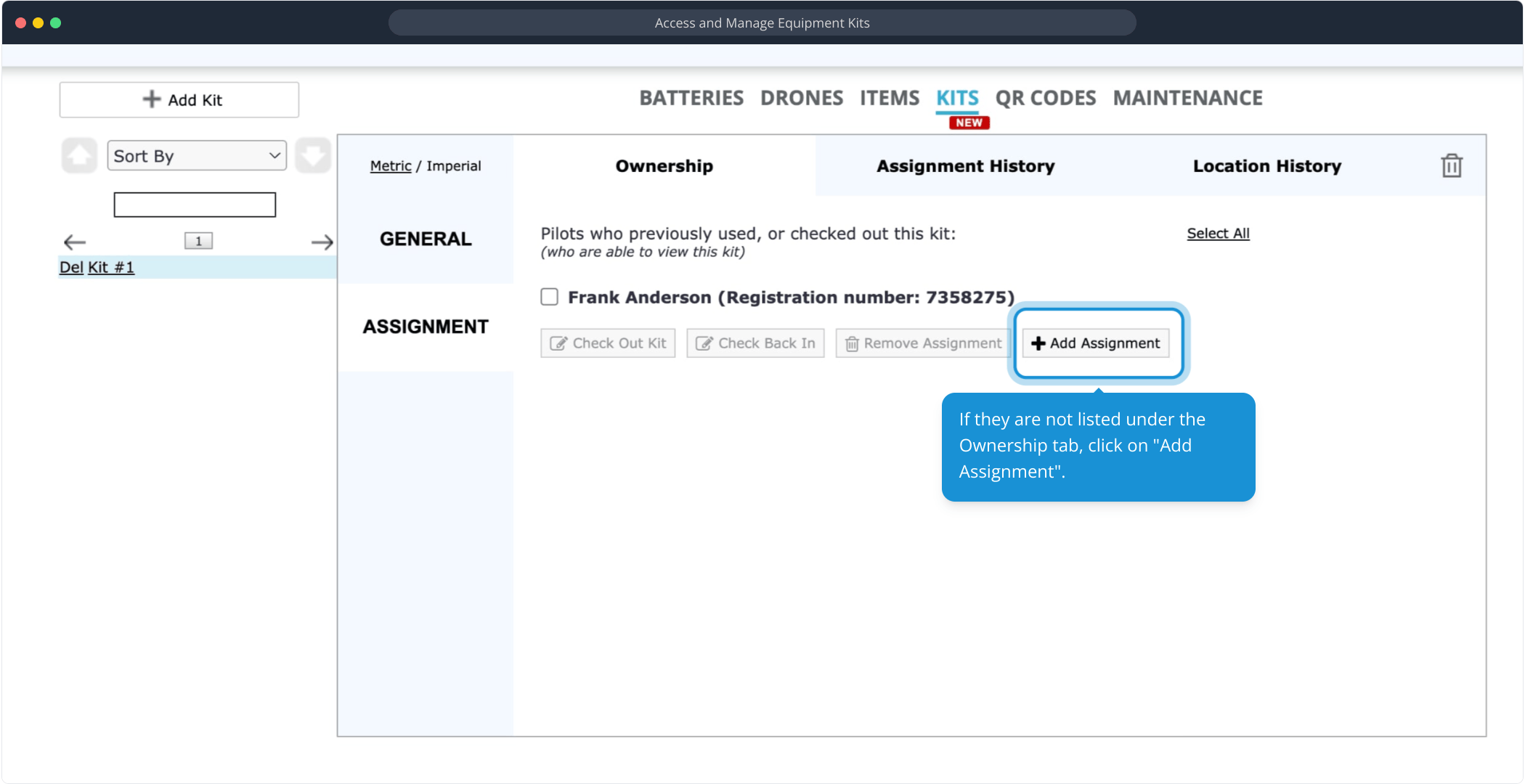Open the Location History tab
Viewport: 1525px width, 784px height.
[1266, 166]
